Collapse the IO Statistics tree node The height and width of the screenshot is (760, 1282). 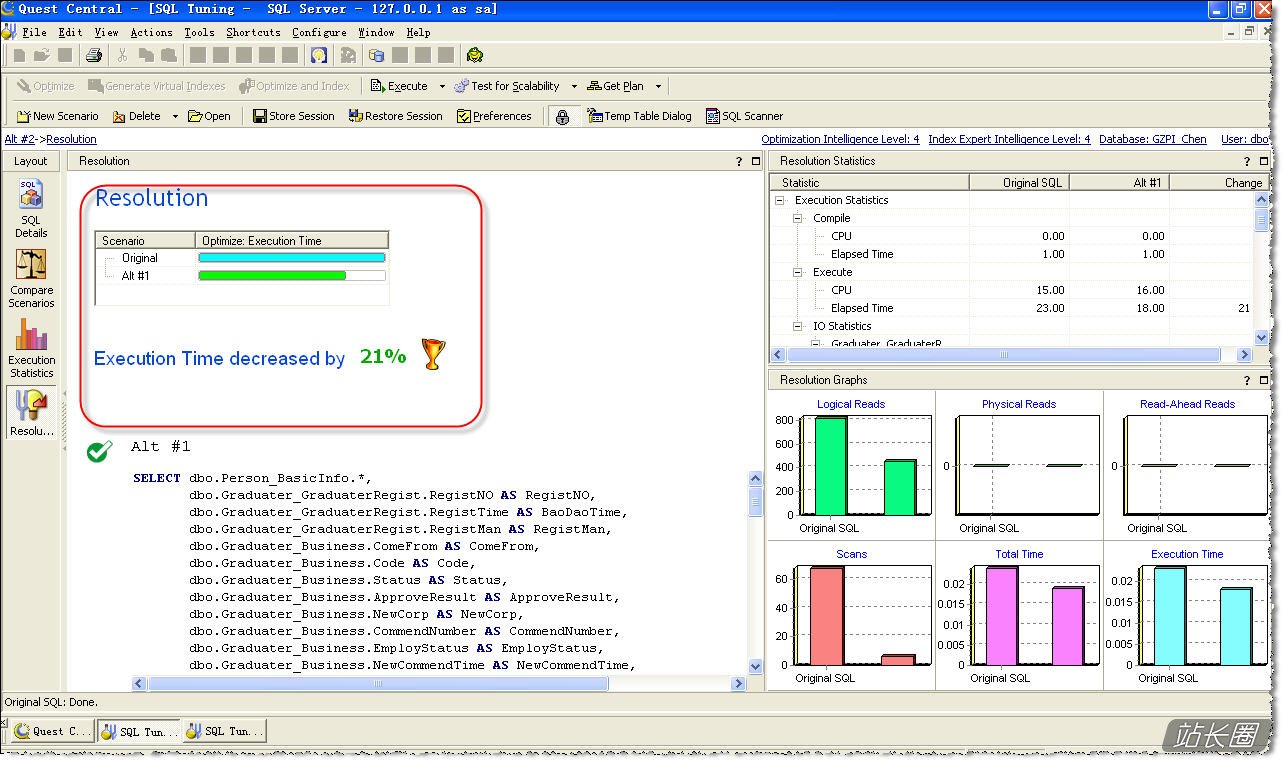pyautogui.click(x=798, y=326)
